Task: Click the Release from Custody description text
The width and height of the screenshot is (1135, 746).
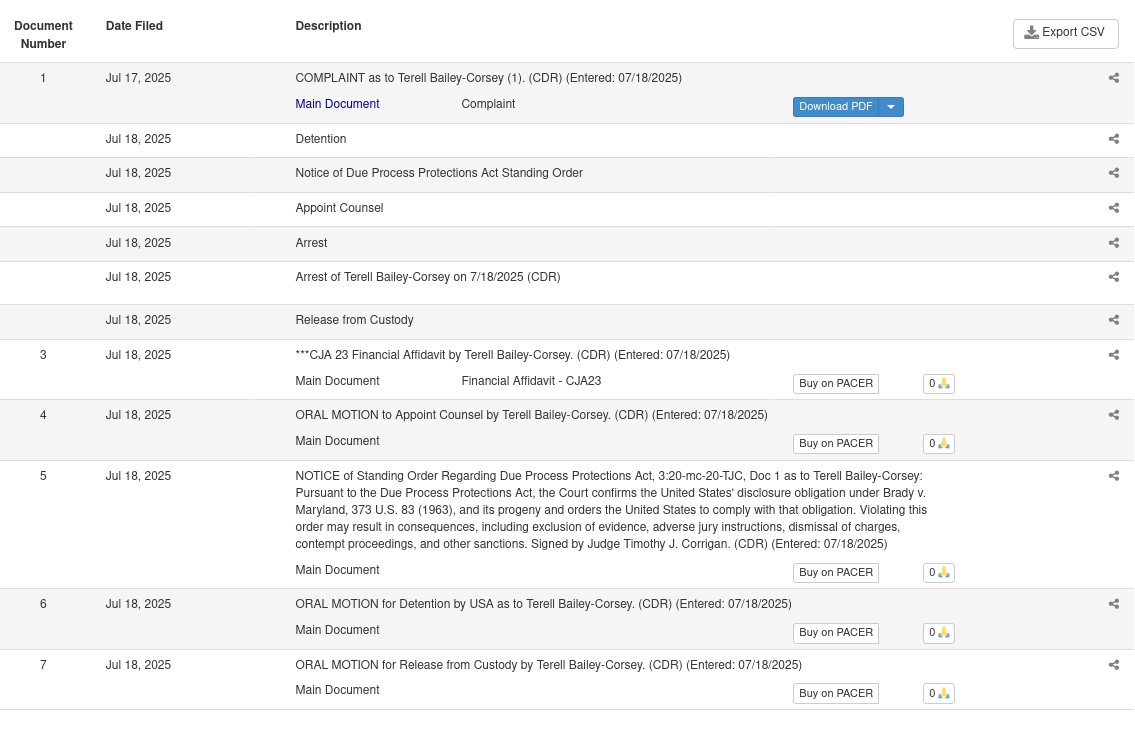Action: pyautogui.click(x=354, y=320)
